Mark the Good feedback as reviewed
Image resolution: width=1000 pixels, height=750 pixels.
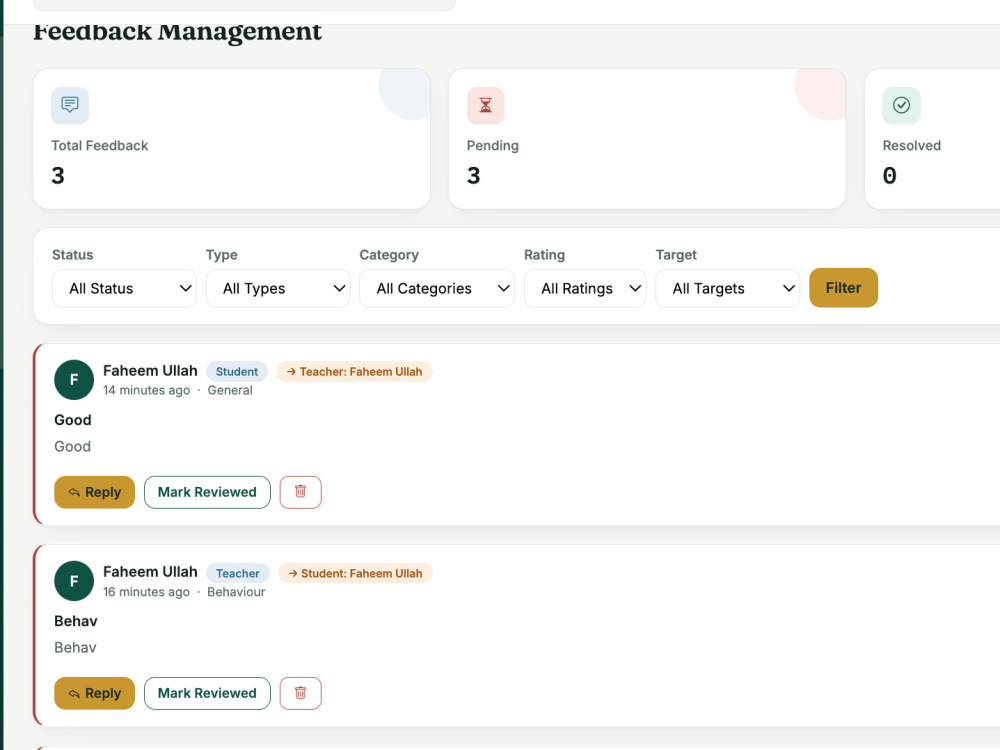click(207, 492)
